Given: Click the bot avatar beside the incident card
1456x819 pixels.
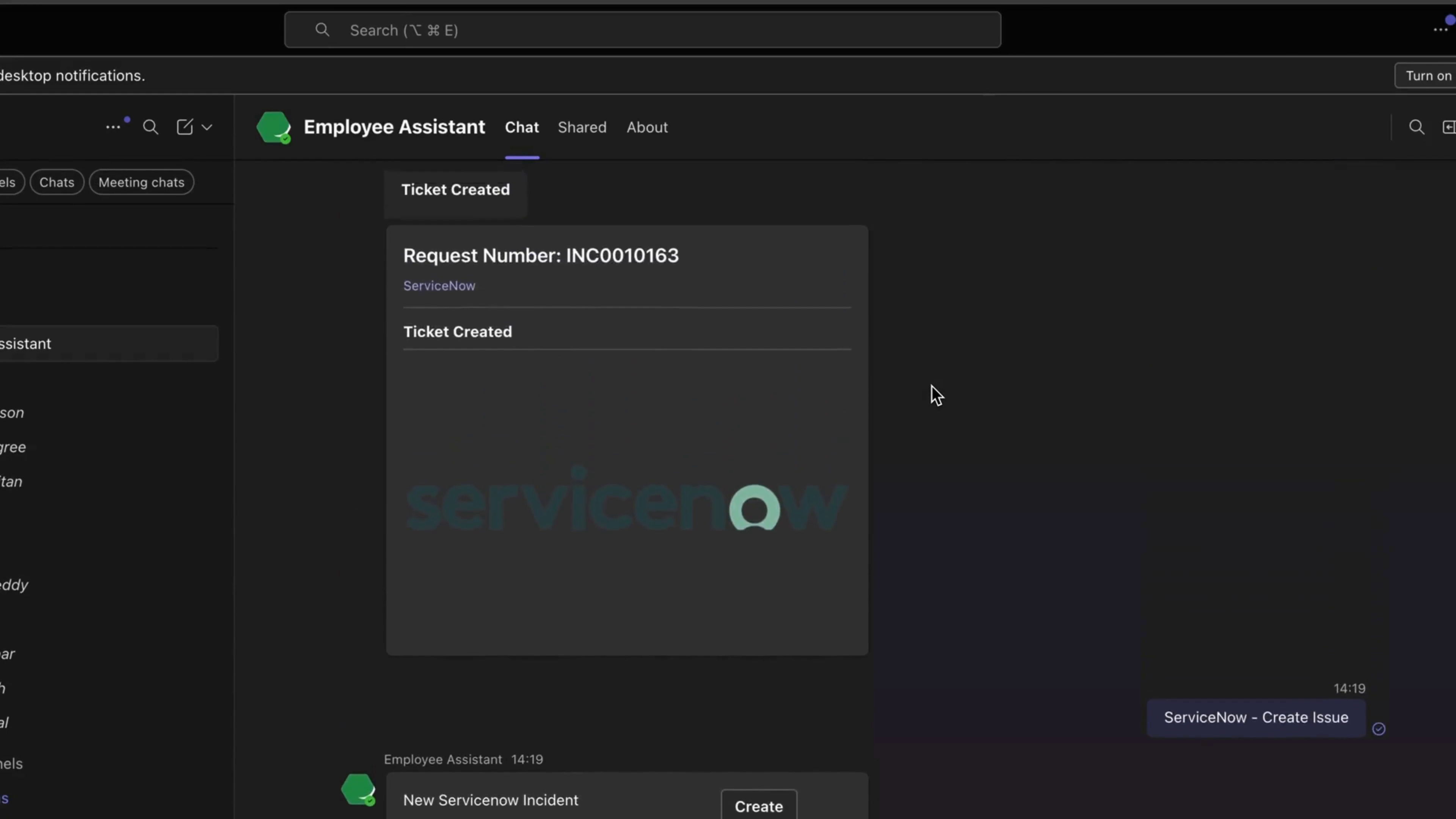Looking at the screenshot, I should pos(358,789).
